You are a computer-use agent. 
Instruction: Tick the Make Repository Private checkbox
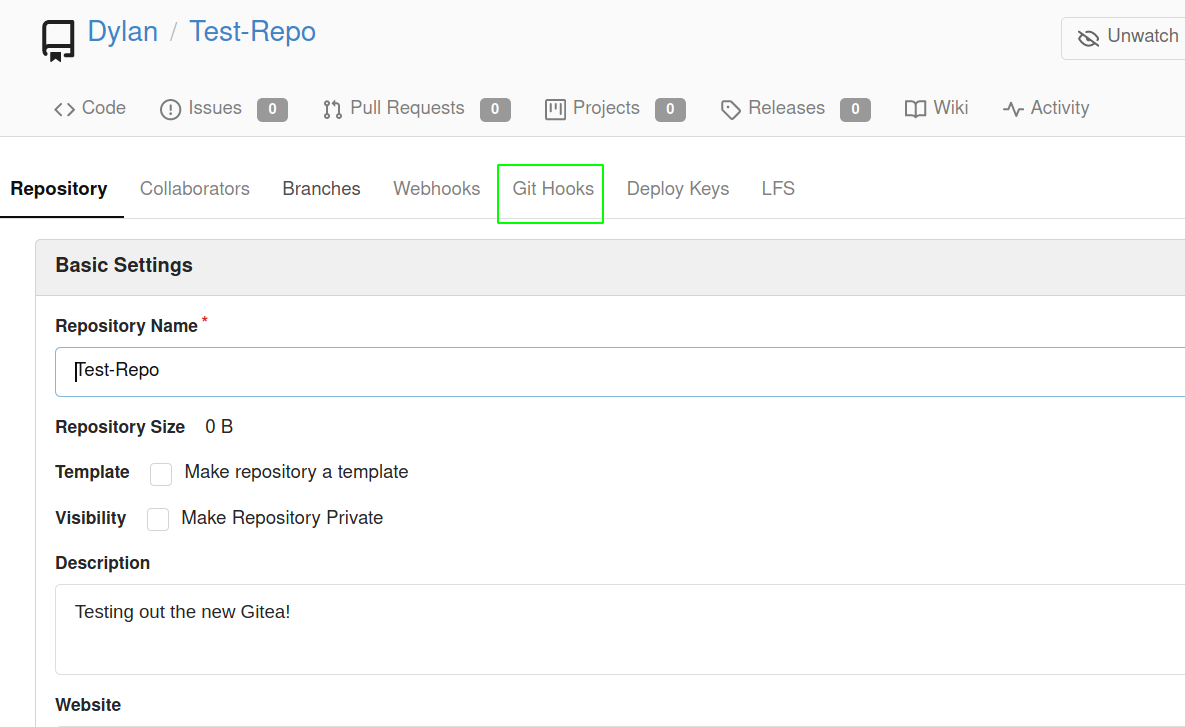[x=158, y=519]
